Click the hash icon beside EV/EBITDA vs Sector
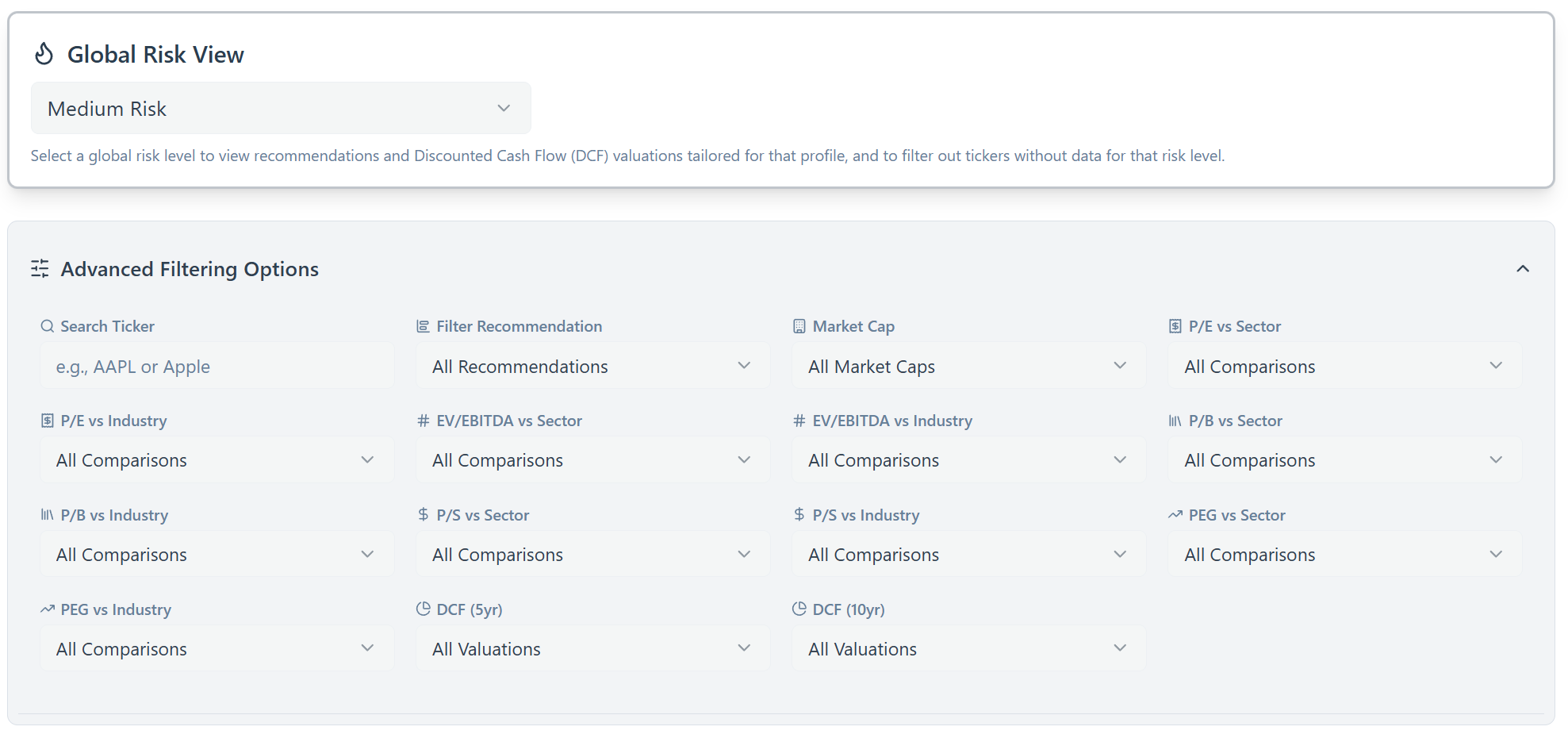1568x738 pixels. [423, 421]
